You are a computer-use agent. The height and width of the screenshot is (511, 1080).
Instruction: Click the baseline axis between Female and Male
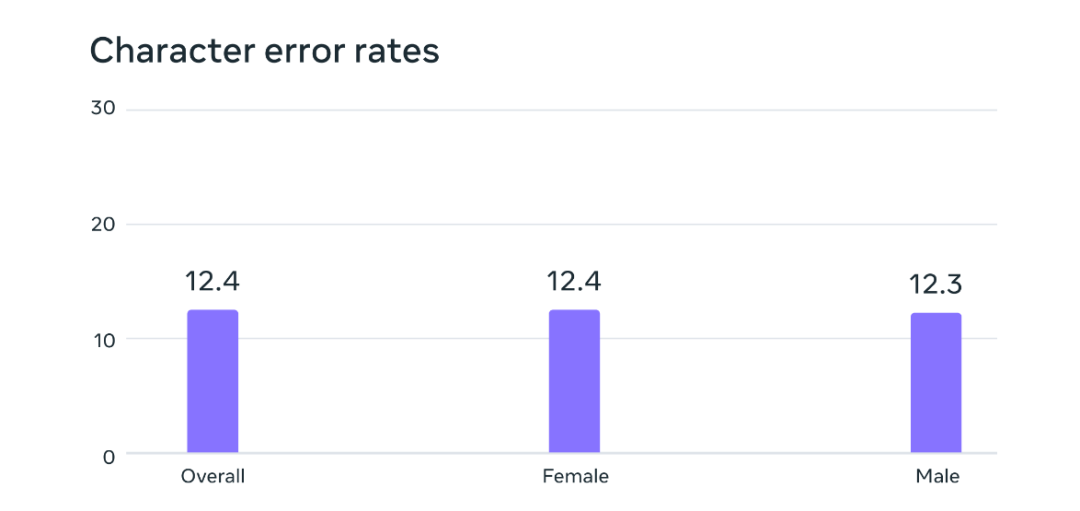tap(755, 453)
